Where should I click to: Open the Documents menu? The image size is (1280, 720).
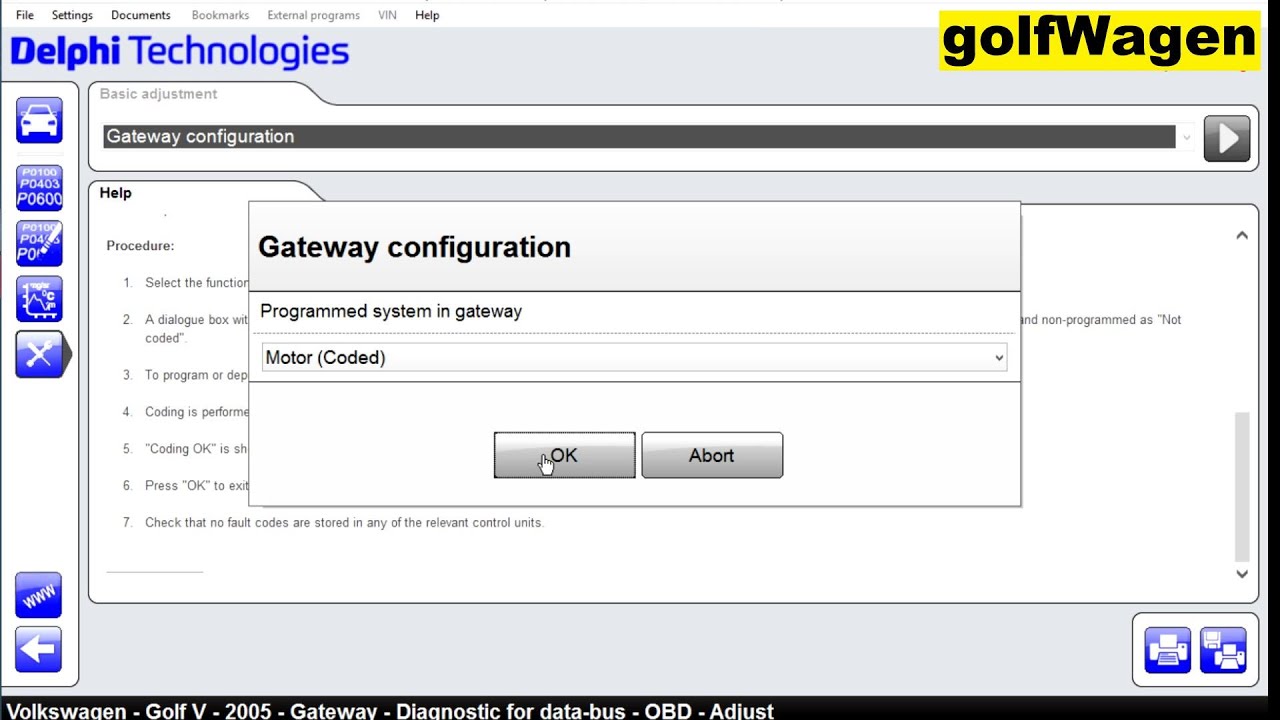[x=141, y=15]
